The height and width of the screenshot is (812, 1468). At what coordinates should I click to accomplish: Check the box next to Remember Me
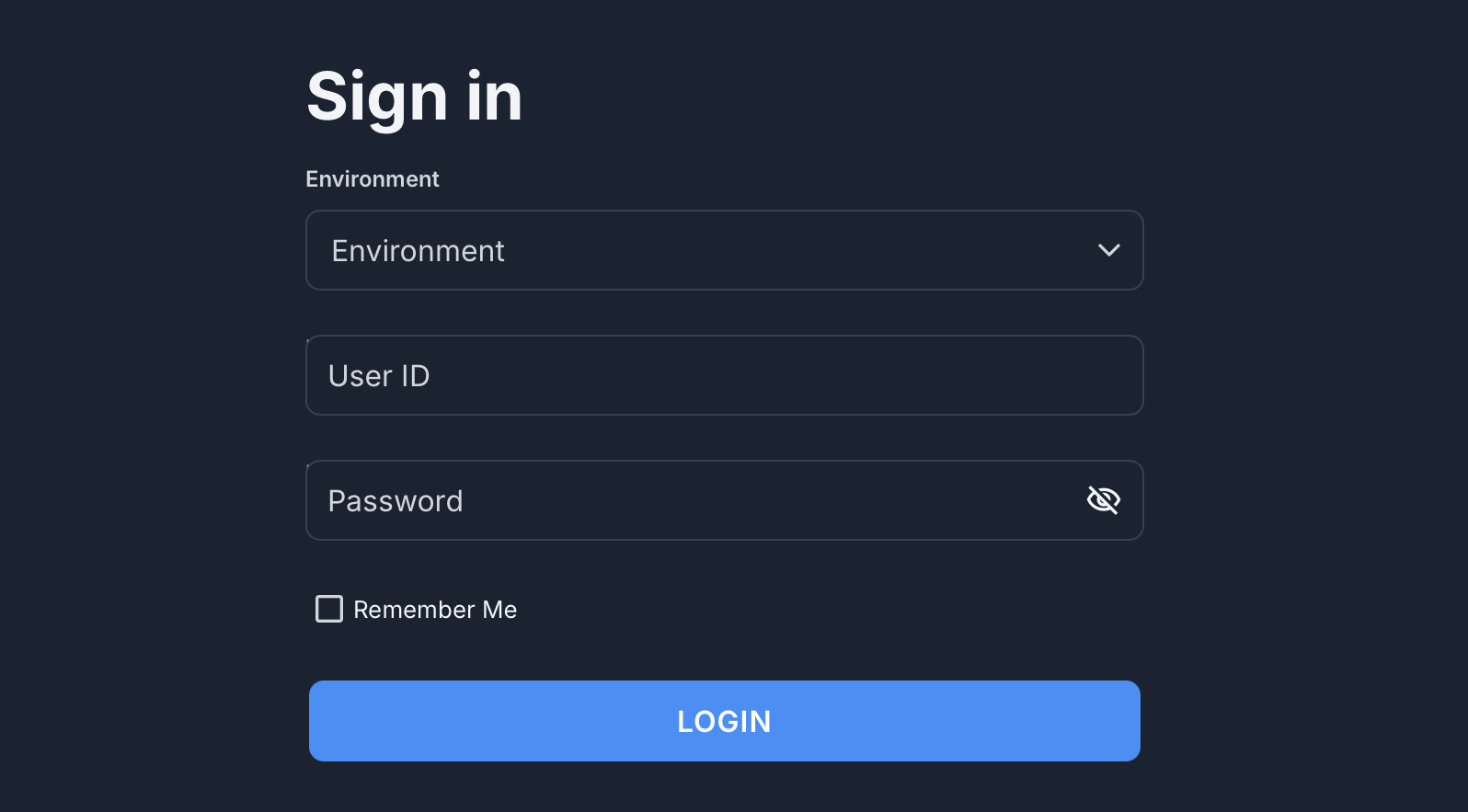point(329,609)
